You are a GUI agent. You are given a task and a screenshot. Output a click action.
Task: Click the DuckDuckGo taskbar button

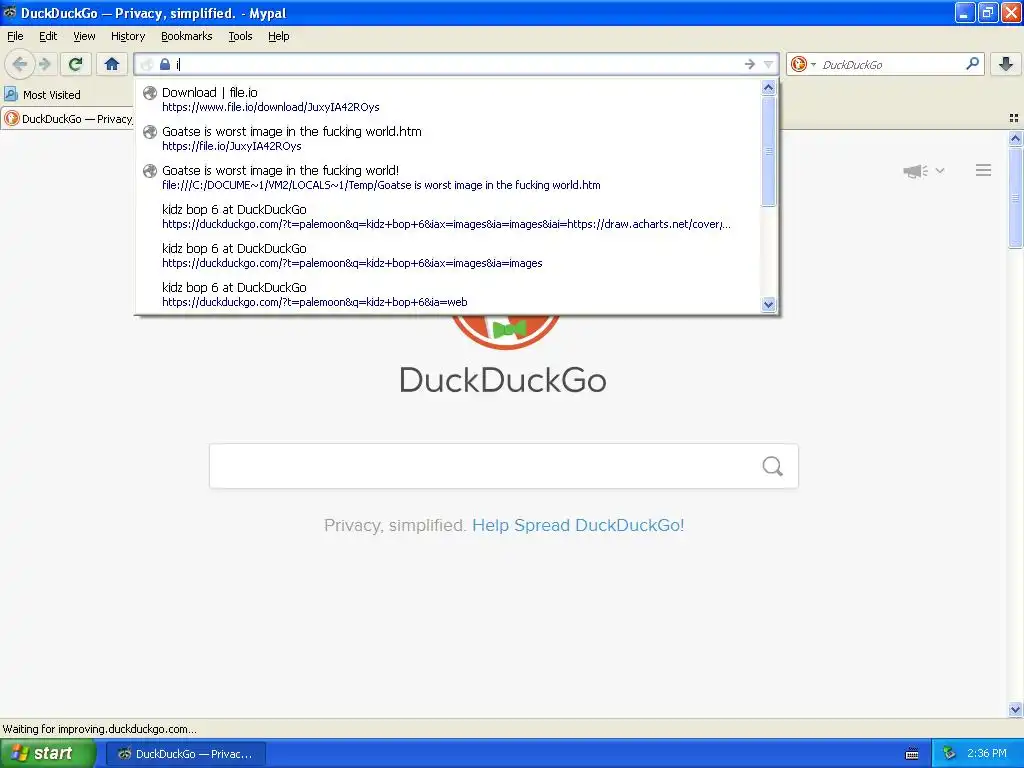coord(186,754)
